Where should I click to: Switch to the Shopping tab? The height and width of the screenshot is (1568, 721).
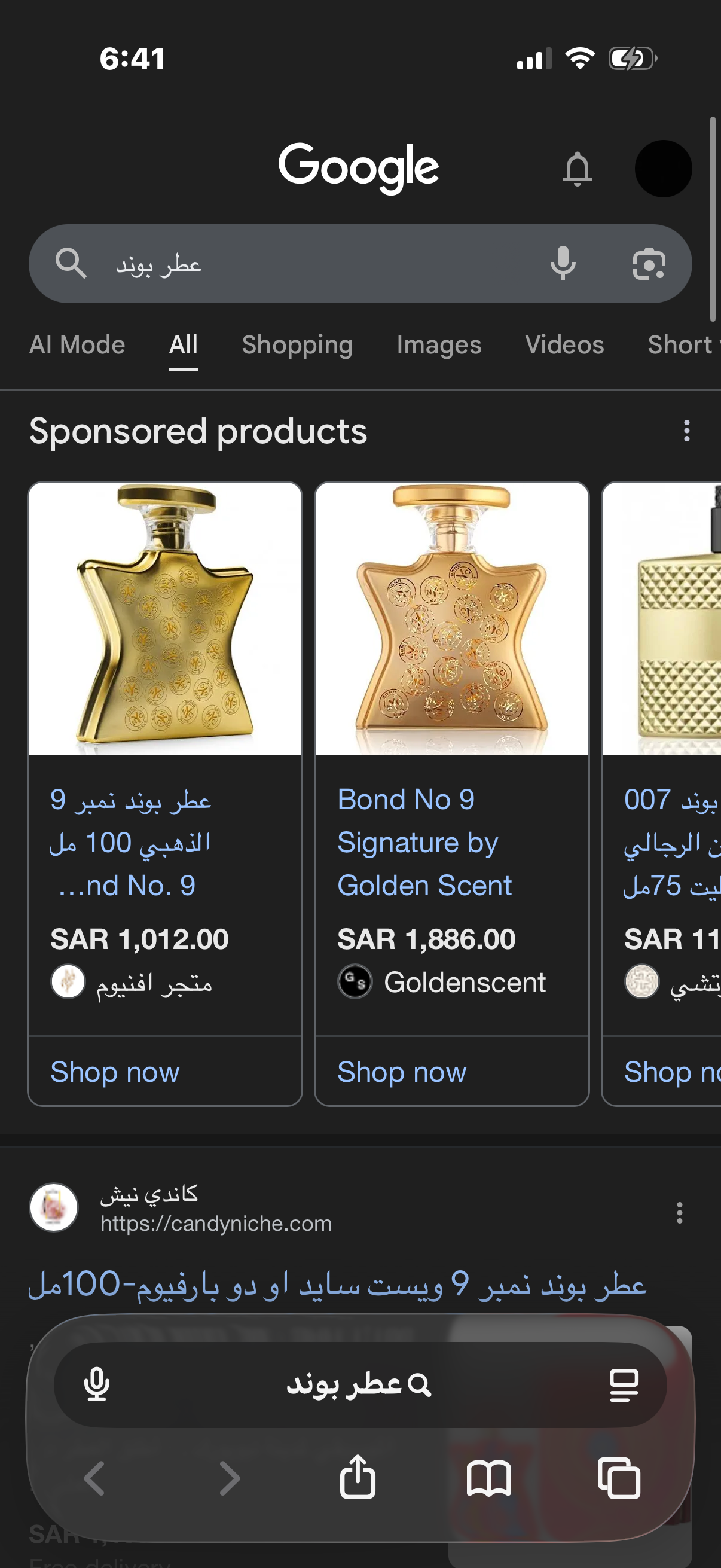[297, 345]
